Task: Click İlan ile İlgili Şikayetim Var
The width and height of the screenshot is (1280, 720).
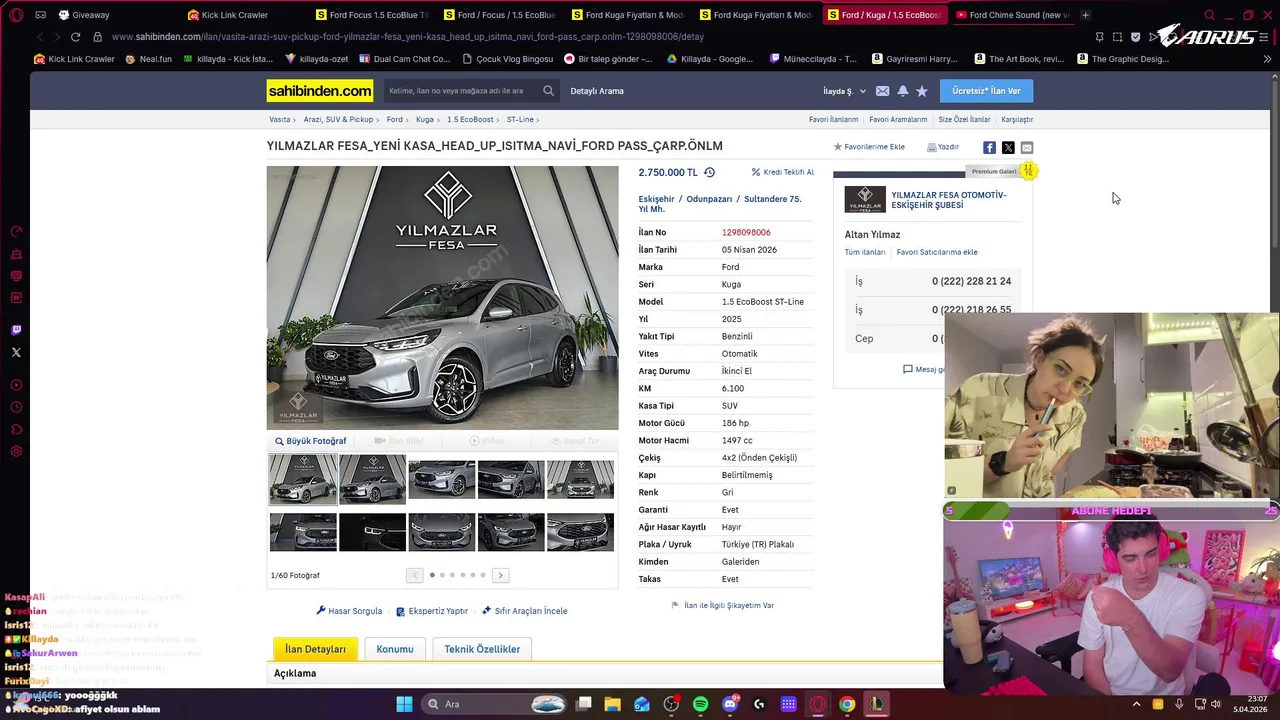Action: click(723, 605)
